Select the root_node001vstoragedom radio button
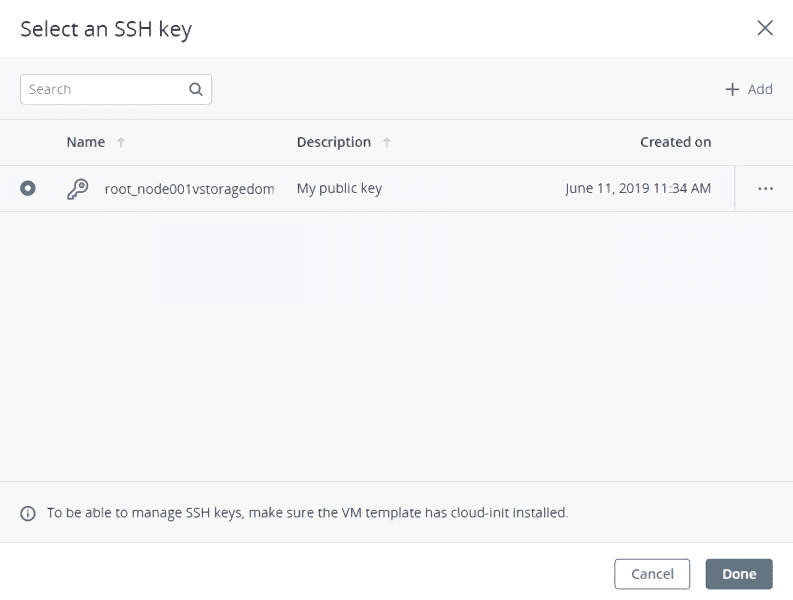 pyautogui.click(x=28, y=188)
